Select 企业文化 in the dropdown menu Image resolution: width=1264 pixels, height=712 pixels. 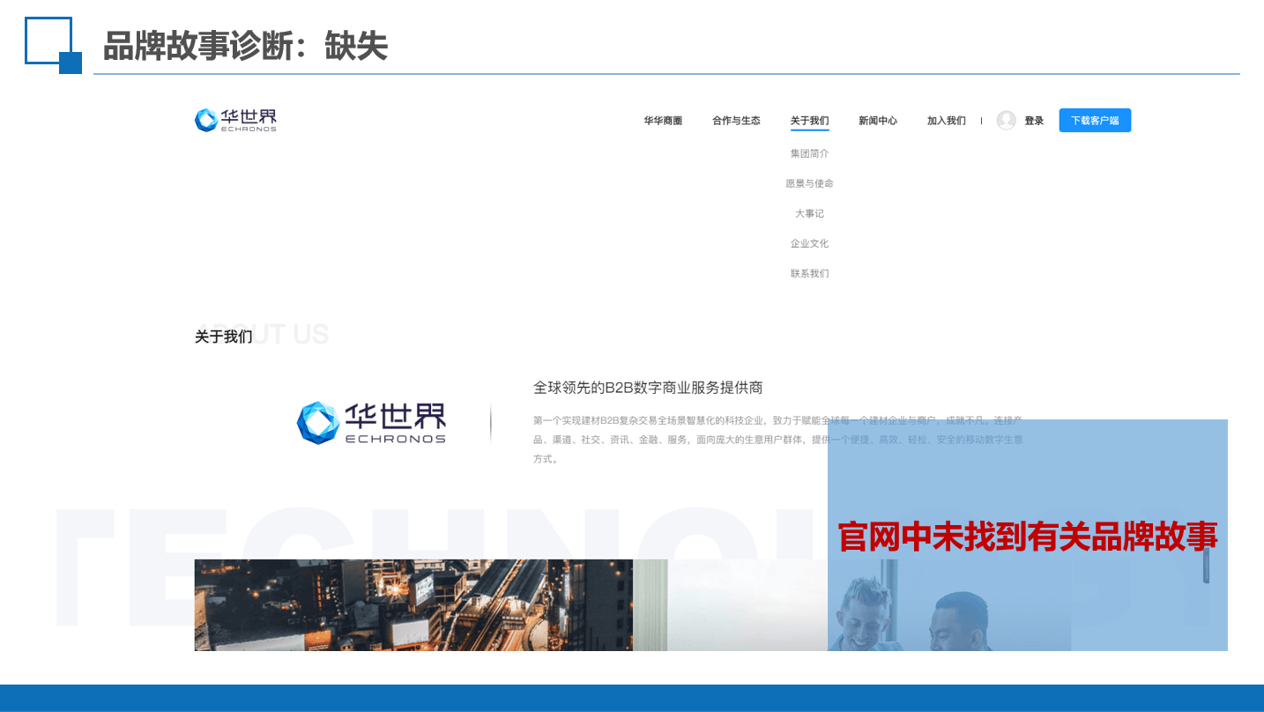tap(809, 244)
